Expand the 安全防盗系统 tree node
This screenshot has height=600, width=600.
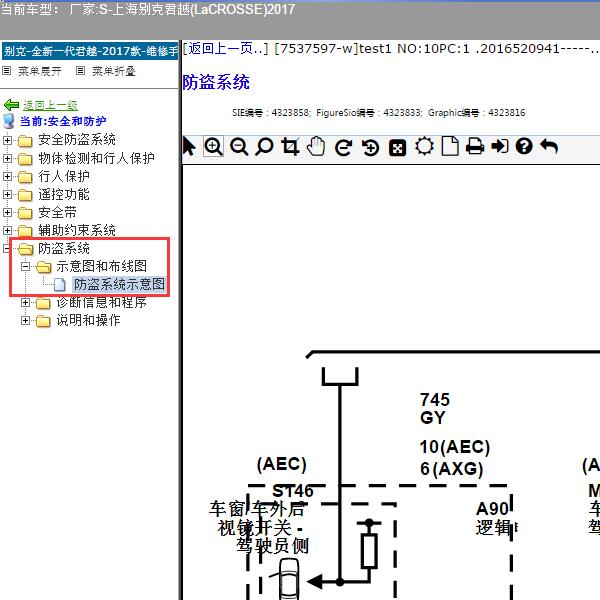tap(7, 140)
